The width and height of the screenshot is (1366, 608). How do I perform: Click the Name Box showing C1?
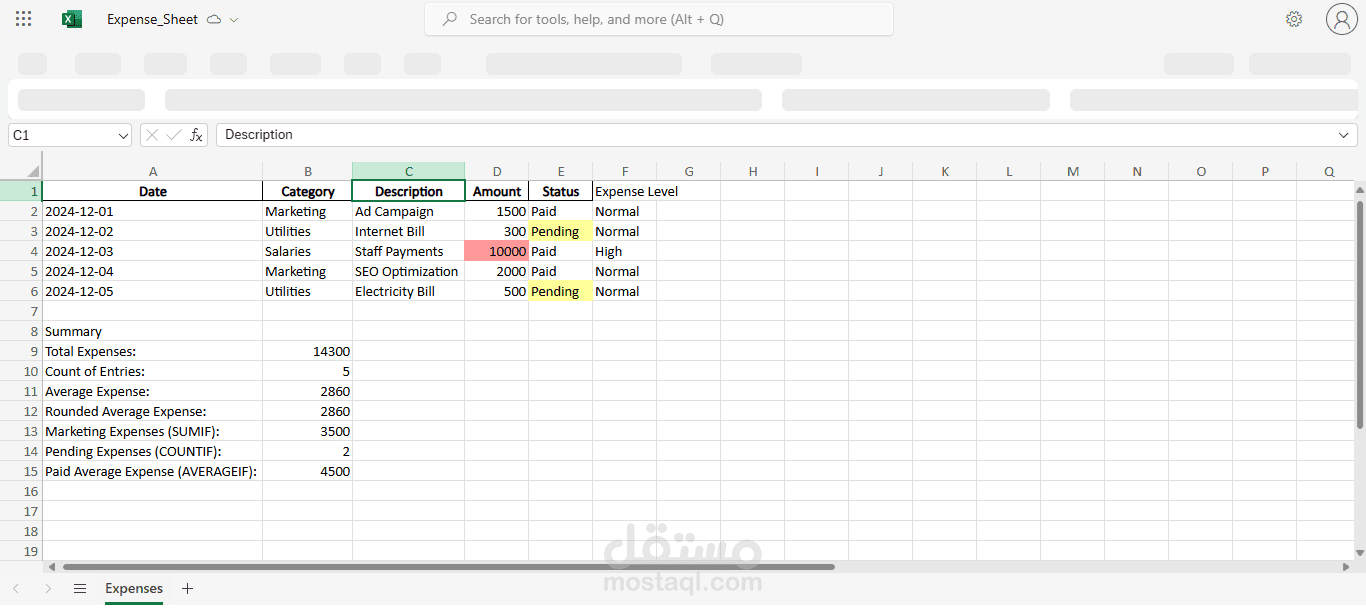62,135
